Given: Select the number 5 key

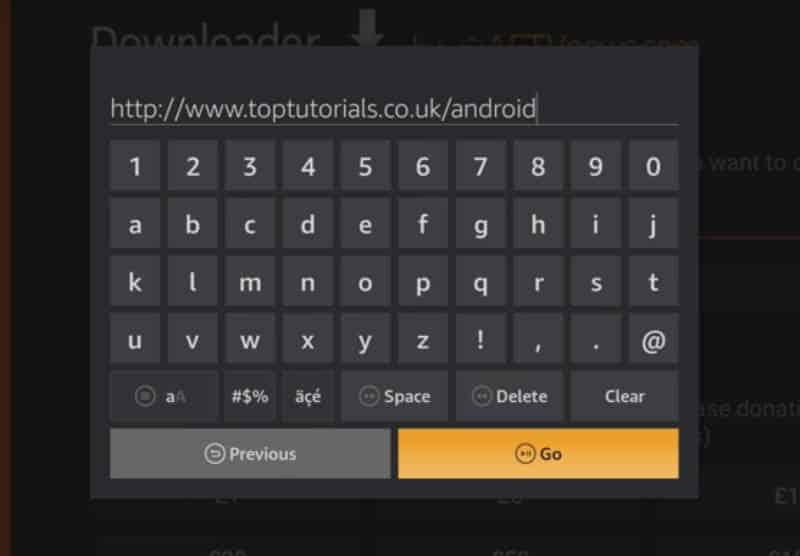Looking at the screenshot, I should point(365,166).
